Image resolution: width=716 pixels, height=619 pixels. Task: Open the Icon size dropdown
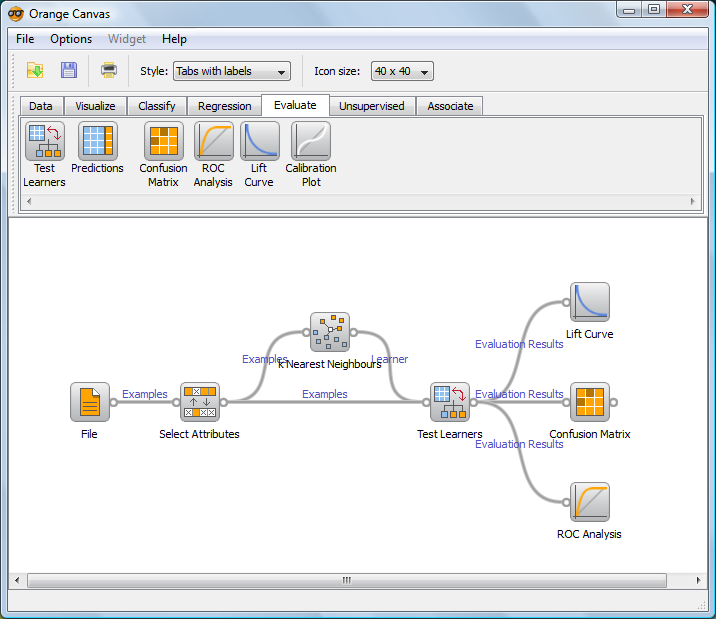[x=402, y=71]
